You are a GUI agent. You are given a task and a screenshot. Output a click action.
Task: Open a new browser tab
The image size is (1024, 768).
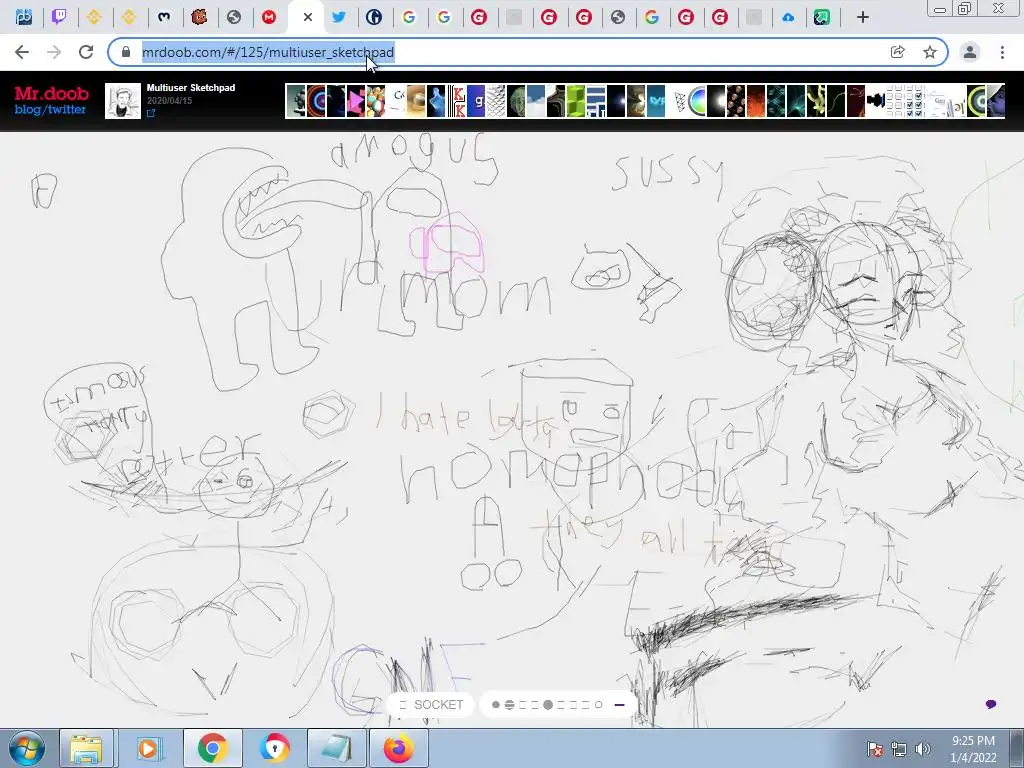click(863, 18)
